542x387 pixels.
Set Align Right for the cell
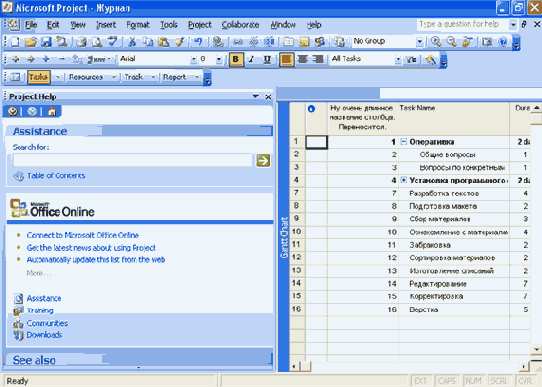(x=318, y=59)
